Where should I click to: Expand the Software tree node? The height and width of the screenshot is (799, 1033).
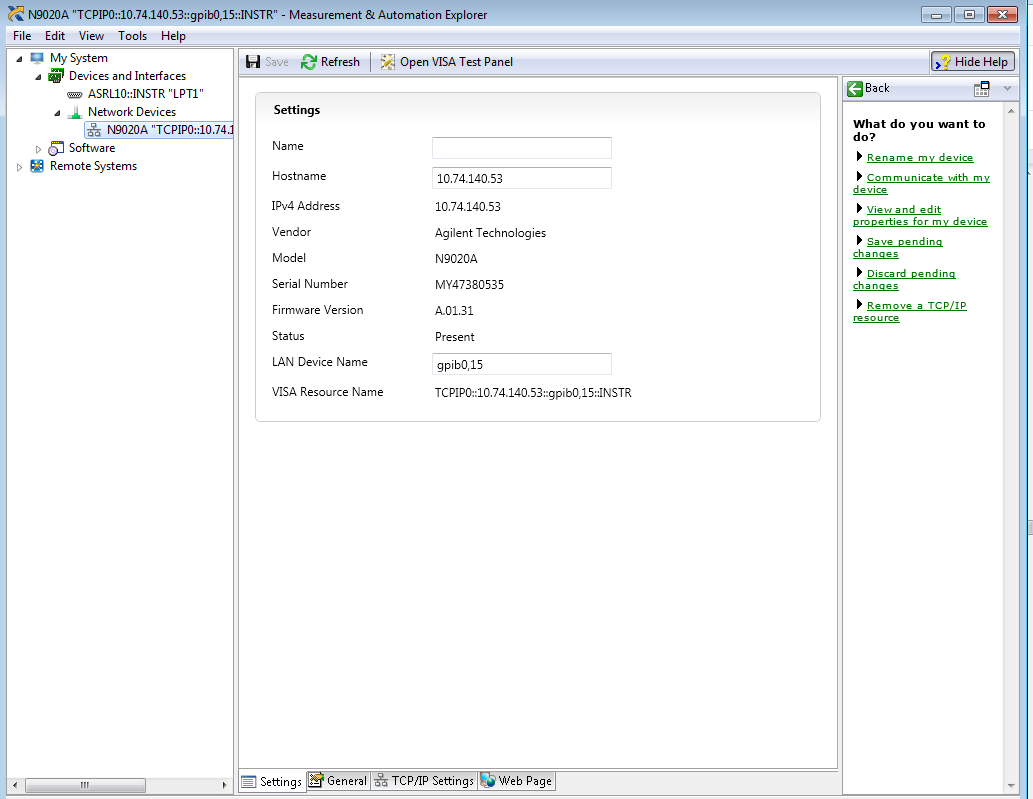[38, 150]
